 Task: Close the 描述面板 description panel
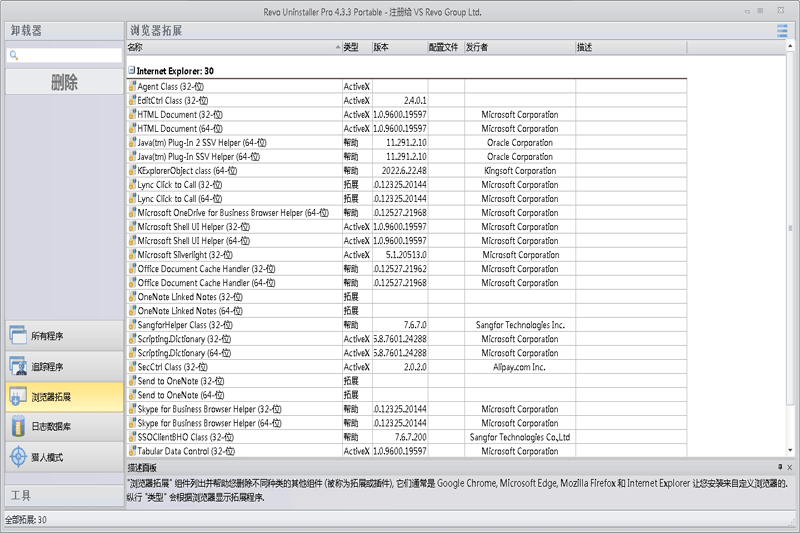[x=790, y=467]
